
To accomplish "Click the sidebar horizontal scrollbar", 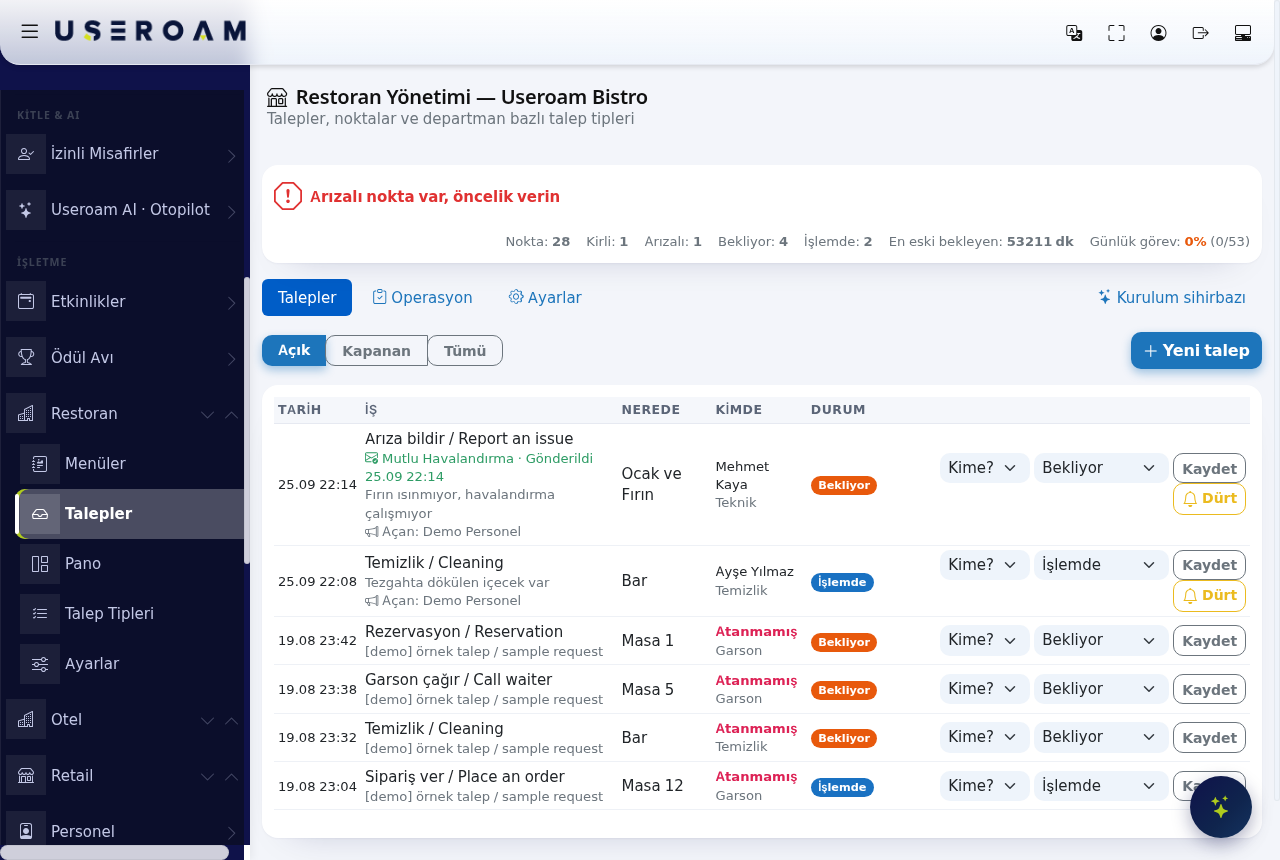I will [114, 852].
